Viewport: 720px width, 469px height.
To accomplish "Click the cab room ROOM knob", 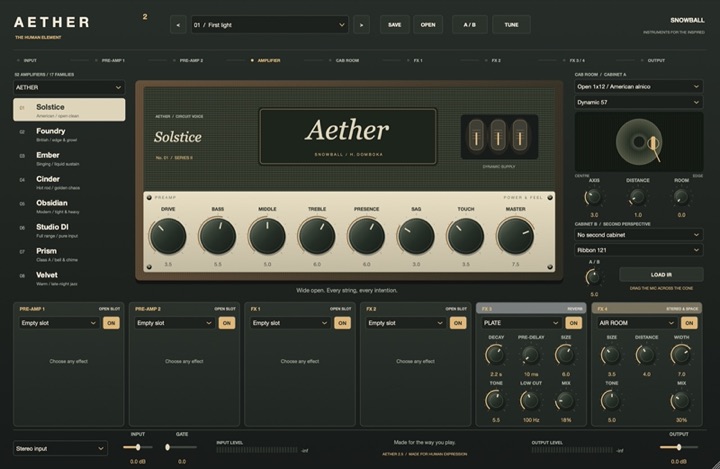I will [681, 198].
